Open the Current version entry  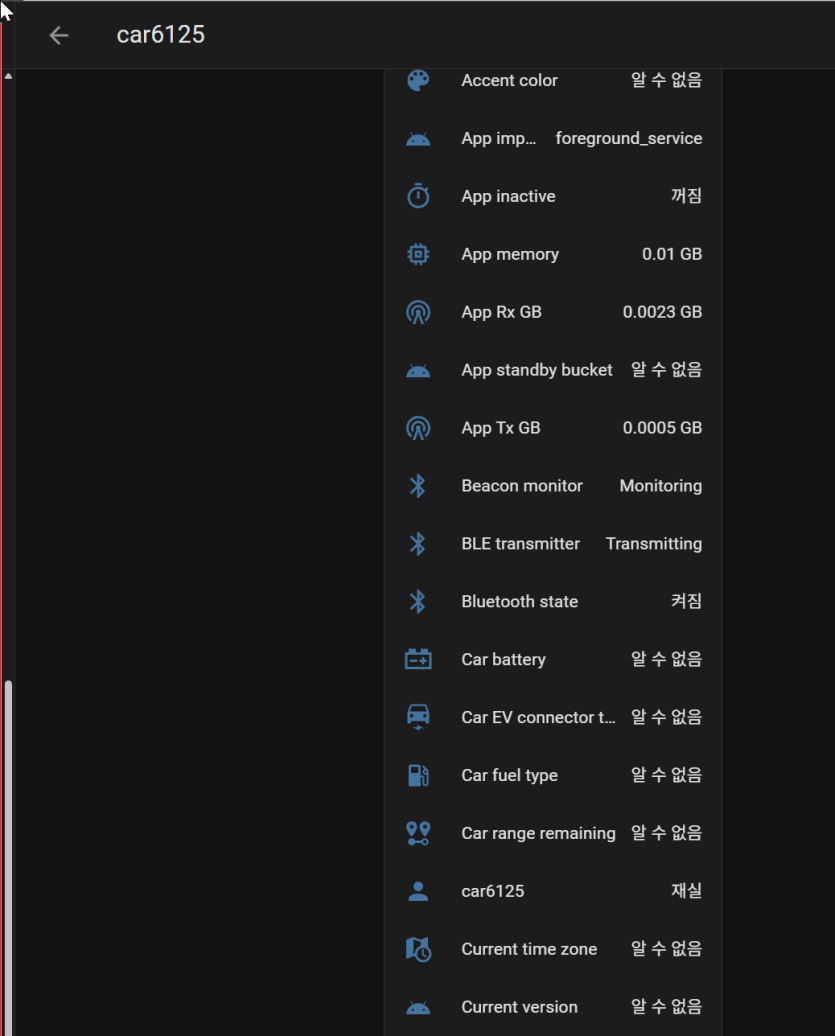point(553,1007)
